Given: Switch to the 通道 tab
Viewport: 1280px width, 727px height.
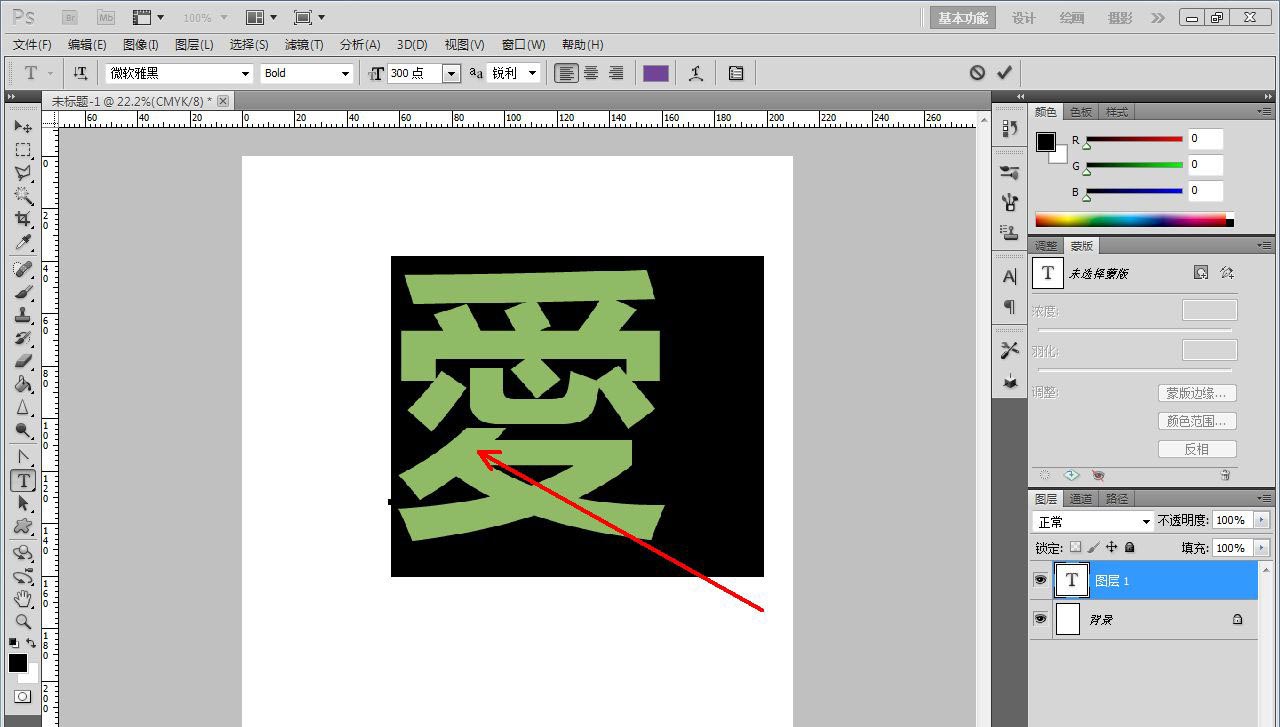Looking at the screenshot, I should click(1081, 498).
